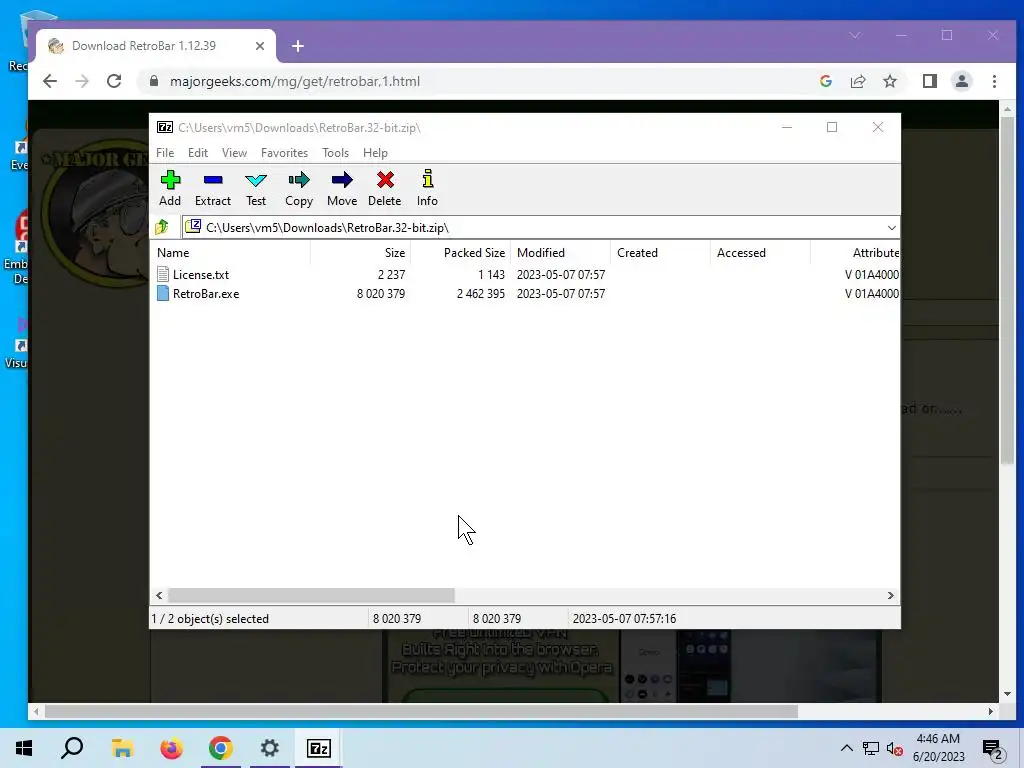This screenshot has width=1024, height=768.
Task: Click Chrome address bar URL
Action: click(x=295, y=82)
